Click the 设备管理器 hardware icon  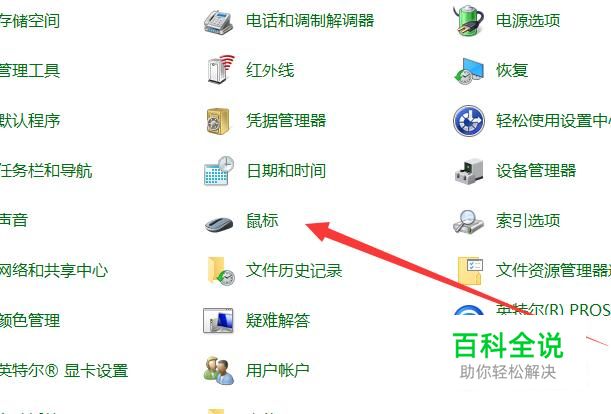tap(469, 171)
